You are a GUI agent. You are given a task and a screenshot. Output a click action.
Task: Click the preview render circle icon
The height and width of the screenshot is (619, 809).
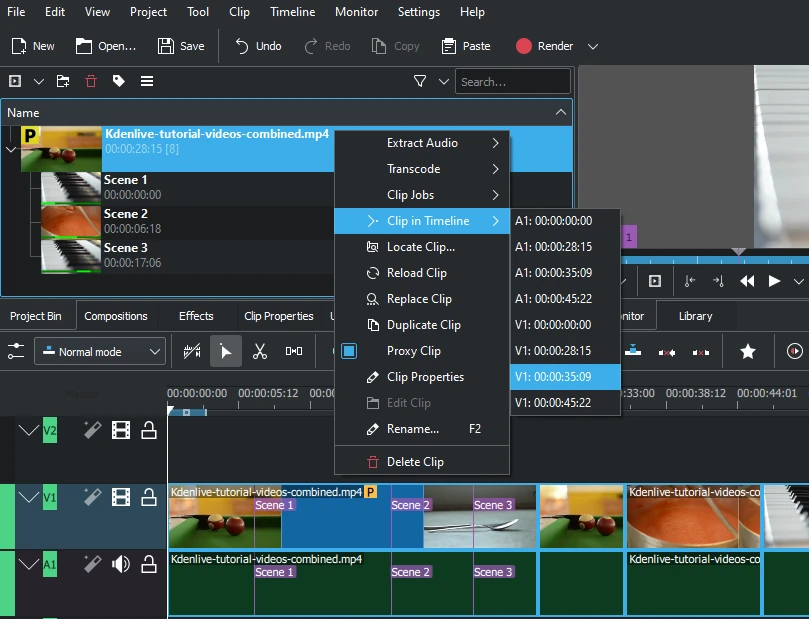pyautogui.click(x=795, y=351)
